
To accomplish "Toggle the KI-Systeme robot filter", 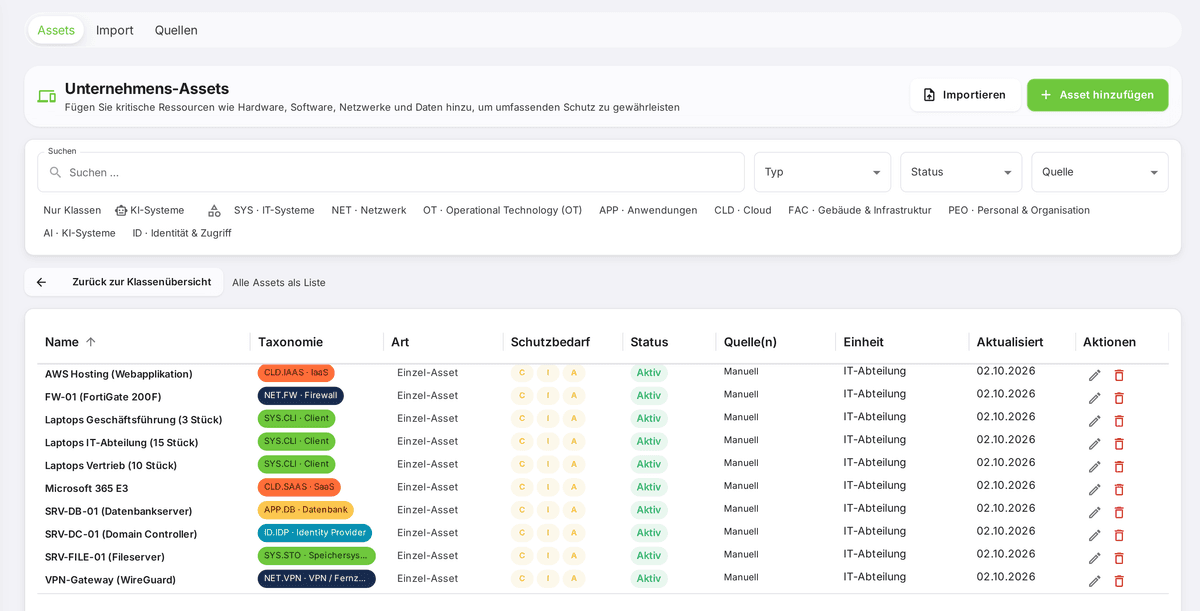I will (149, 210).
